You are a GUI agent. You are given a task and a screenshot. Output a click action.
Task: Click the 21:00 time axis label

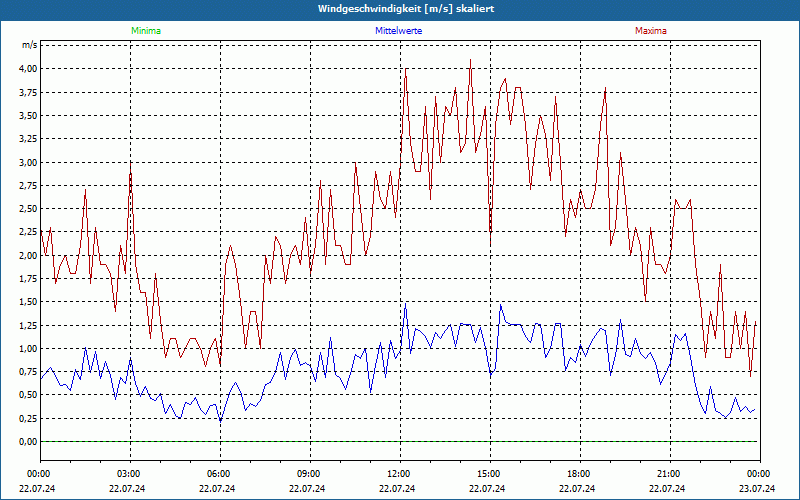pos(670,474)
